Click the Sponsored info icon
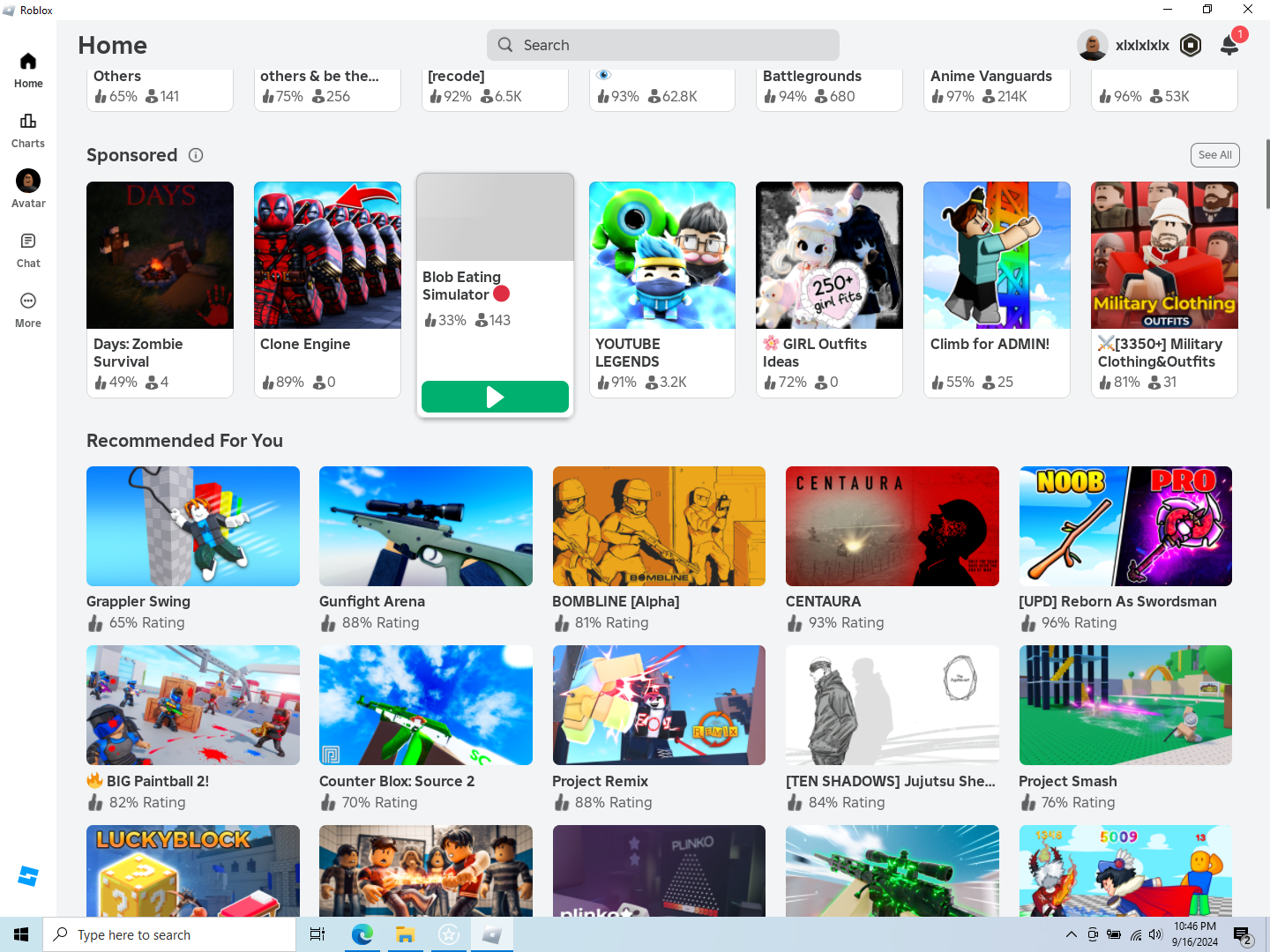Image resolution: width=1270 pixels, height=952 pixels. coord(196,155)
